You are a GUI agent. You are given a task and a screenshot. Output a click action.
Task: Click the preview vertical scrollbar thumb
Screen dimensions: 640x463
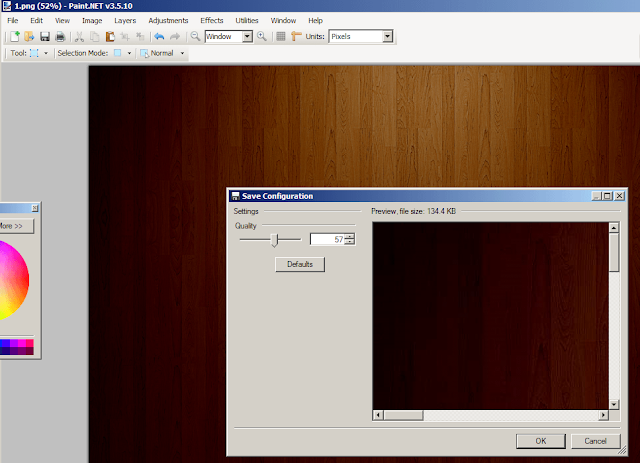[614, 252]
